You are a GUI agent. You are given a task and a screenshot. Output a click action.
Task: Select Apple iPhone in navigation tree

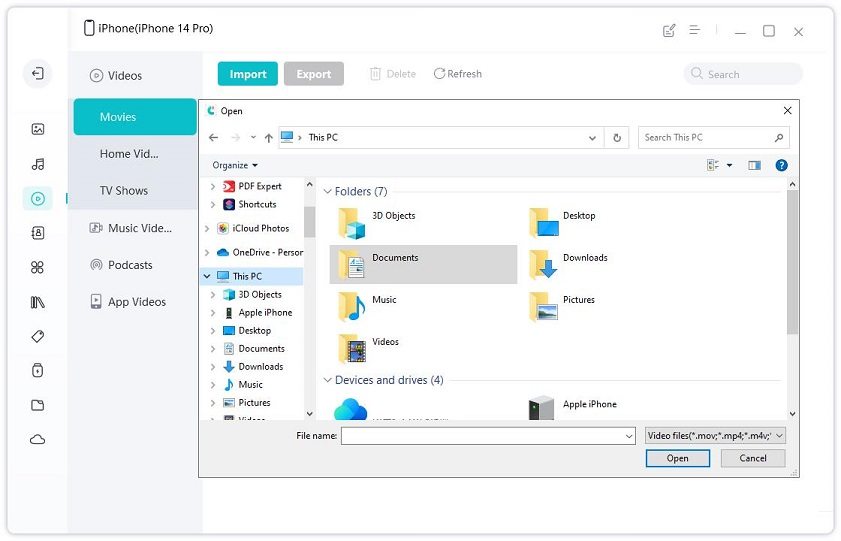[x=265, y=313]
